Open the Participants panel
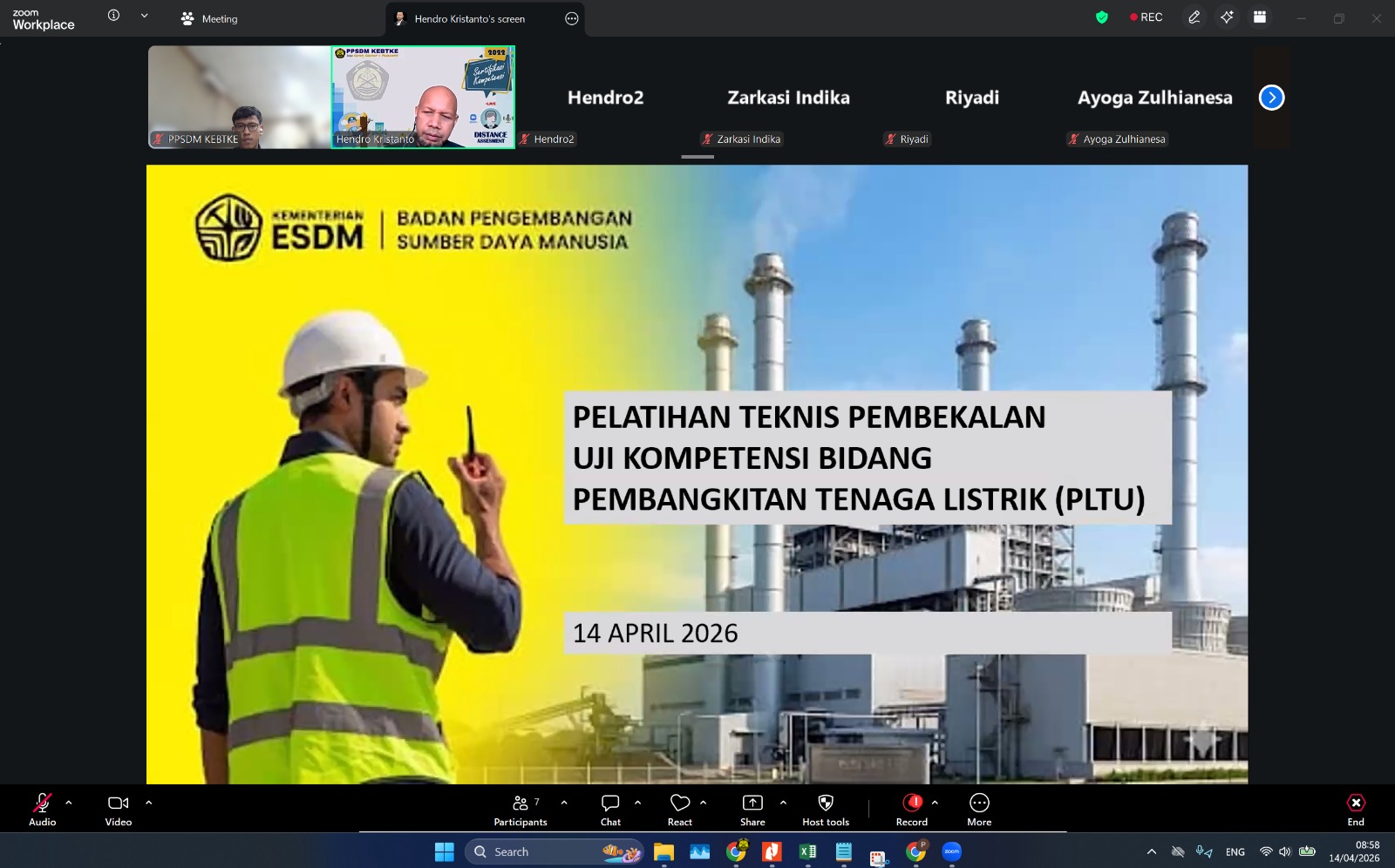1395x868 pixels. pos(521,810)
